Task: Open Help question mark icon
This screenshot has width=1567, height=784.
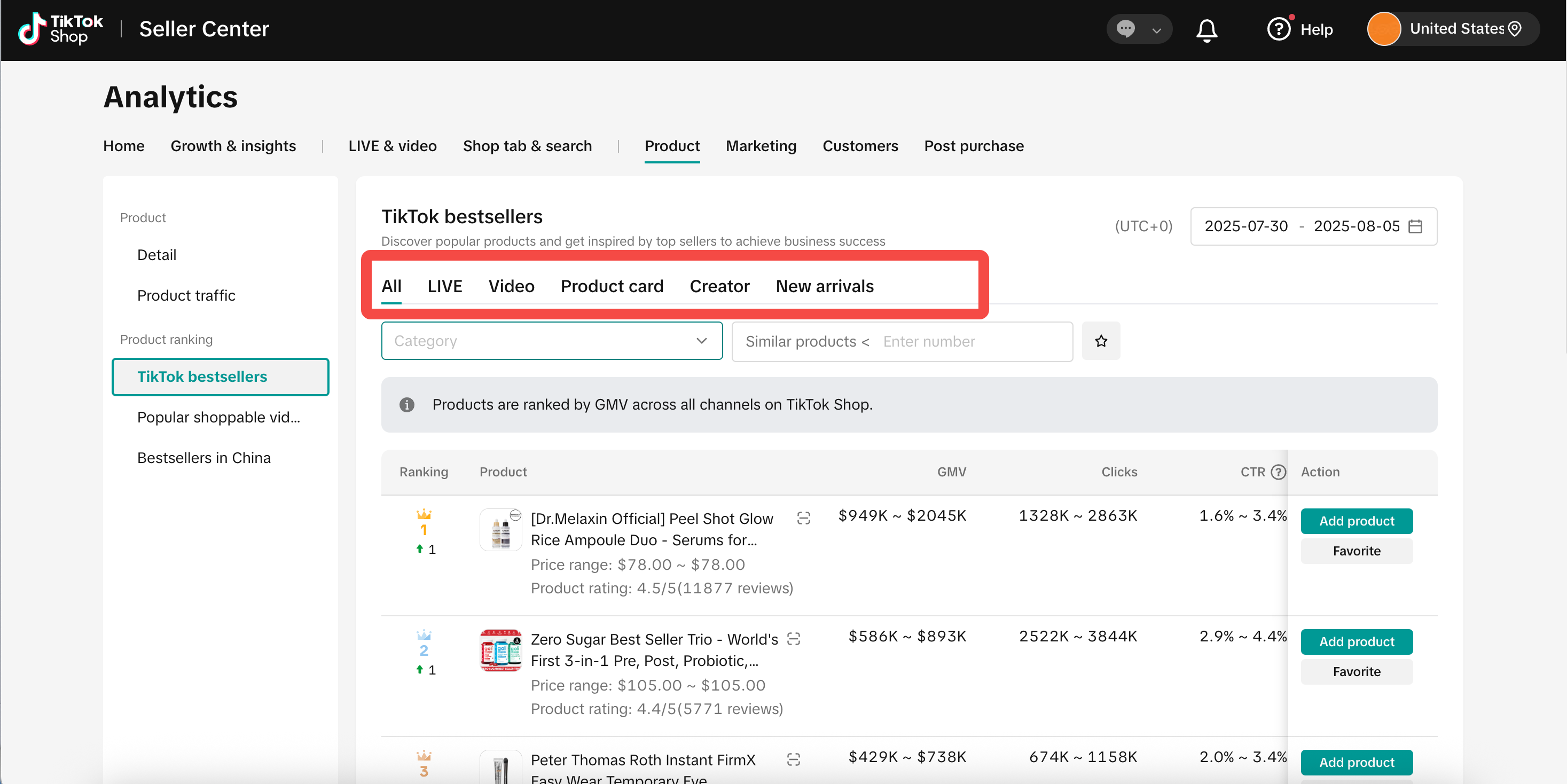Action: (1278, 29)
